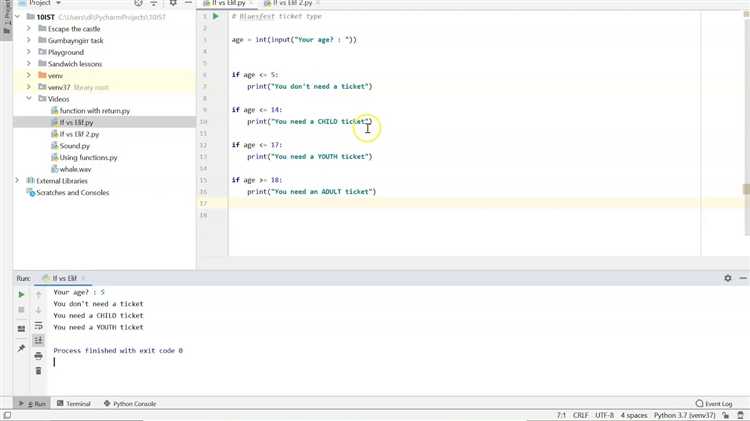Change CRLF line separator in status bar
Image resolution: width=750 pixels, height=421 pixels.
tap(581, 415)
